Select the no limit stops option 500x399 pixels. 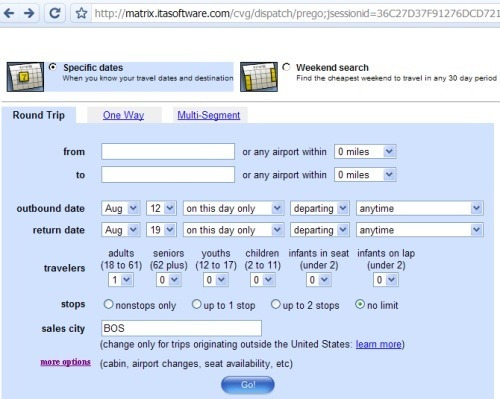pyautogui.click(x=360, y=304)
